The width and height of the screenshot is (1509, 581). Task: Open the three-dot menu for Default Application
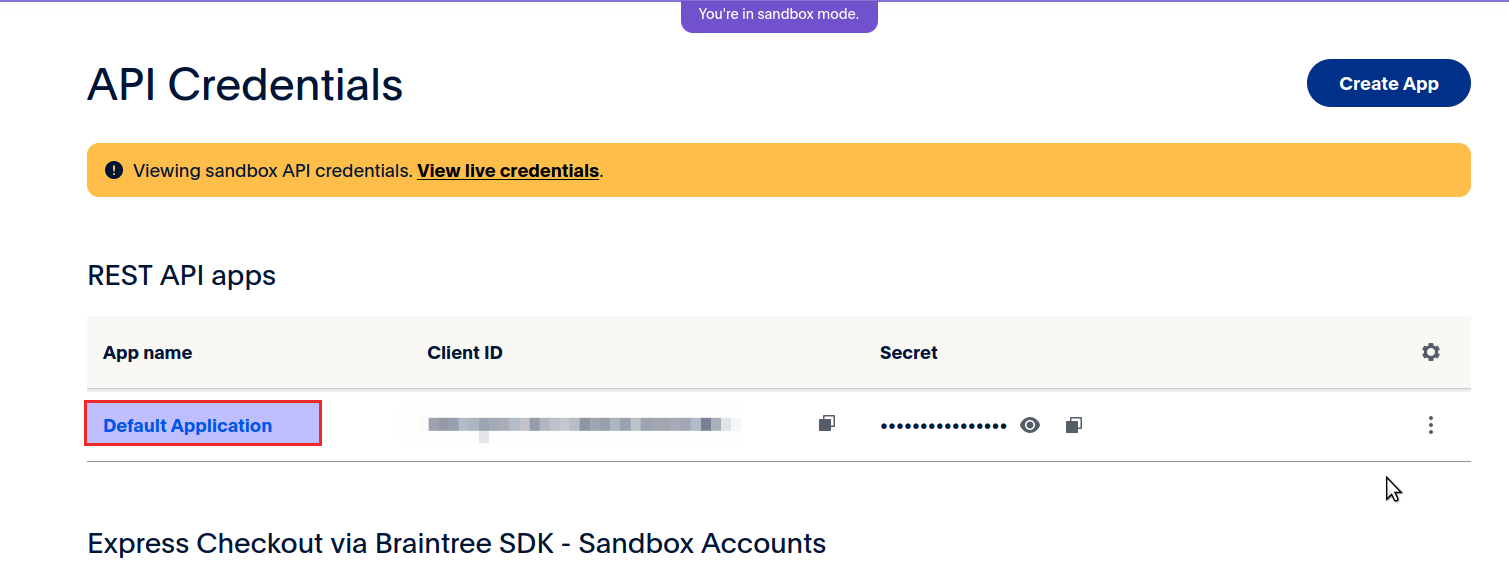tap(1431, 425)
